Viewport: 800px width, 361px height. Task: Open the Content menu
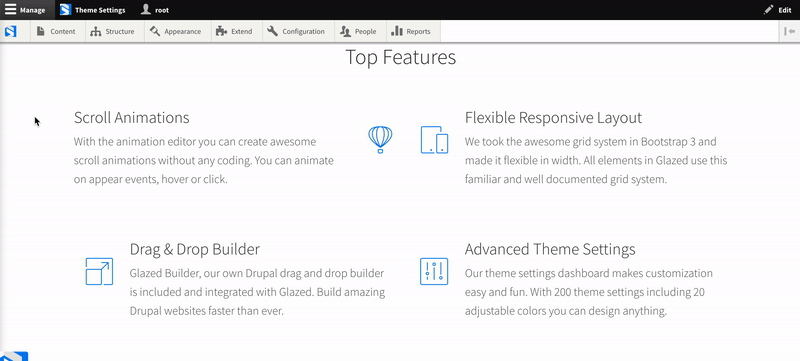[56, 31]
